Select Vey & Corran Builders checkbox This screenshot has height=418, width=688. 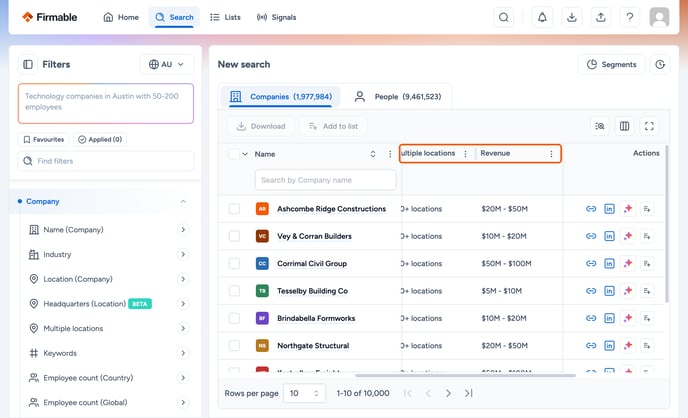(234, 236)
